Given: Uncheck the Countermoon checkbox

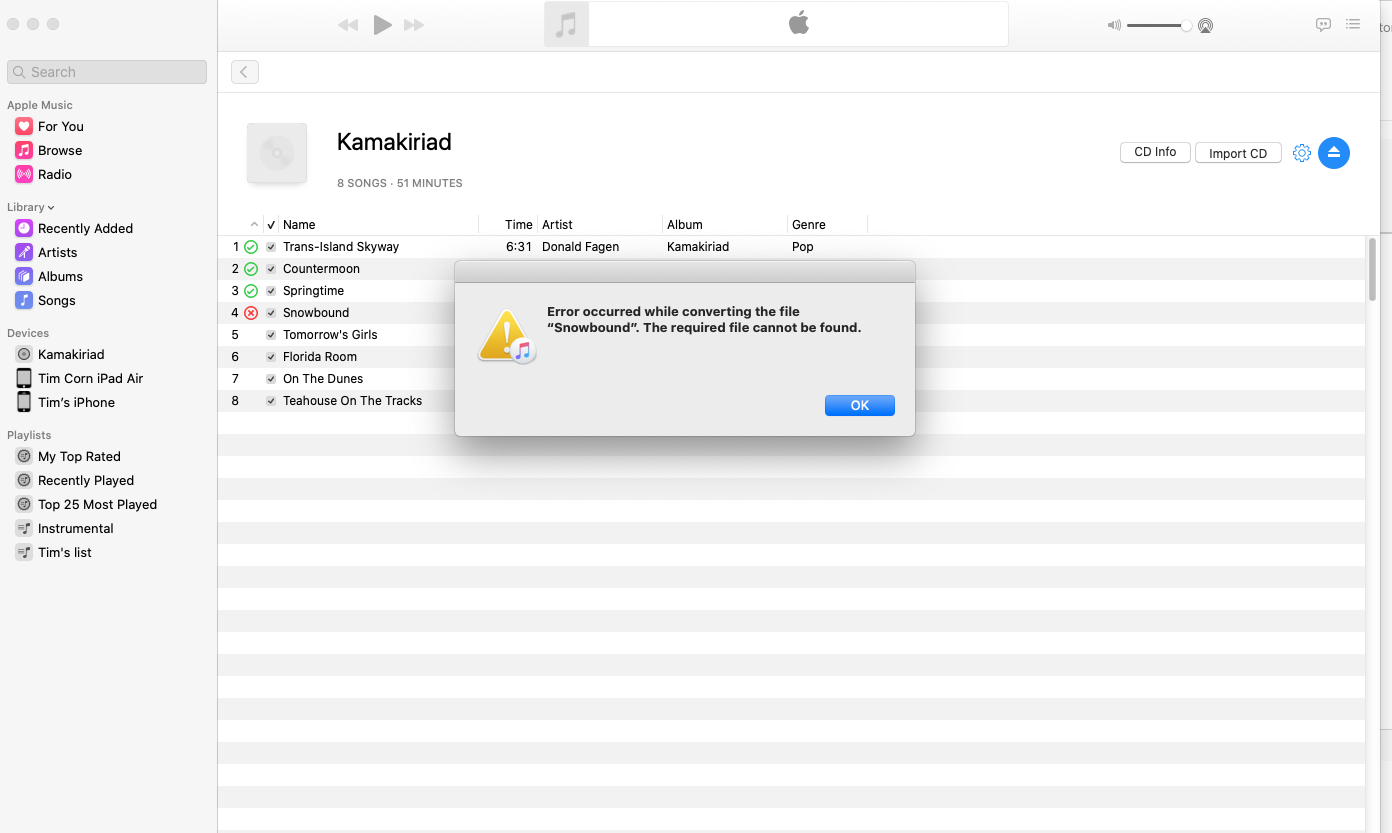Looking at the screenshot, I should 271,269.
